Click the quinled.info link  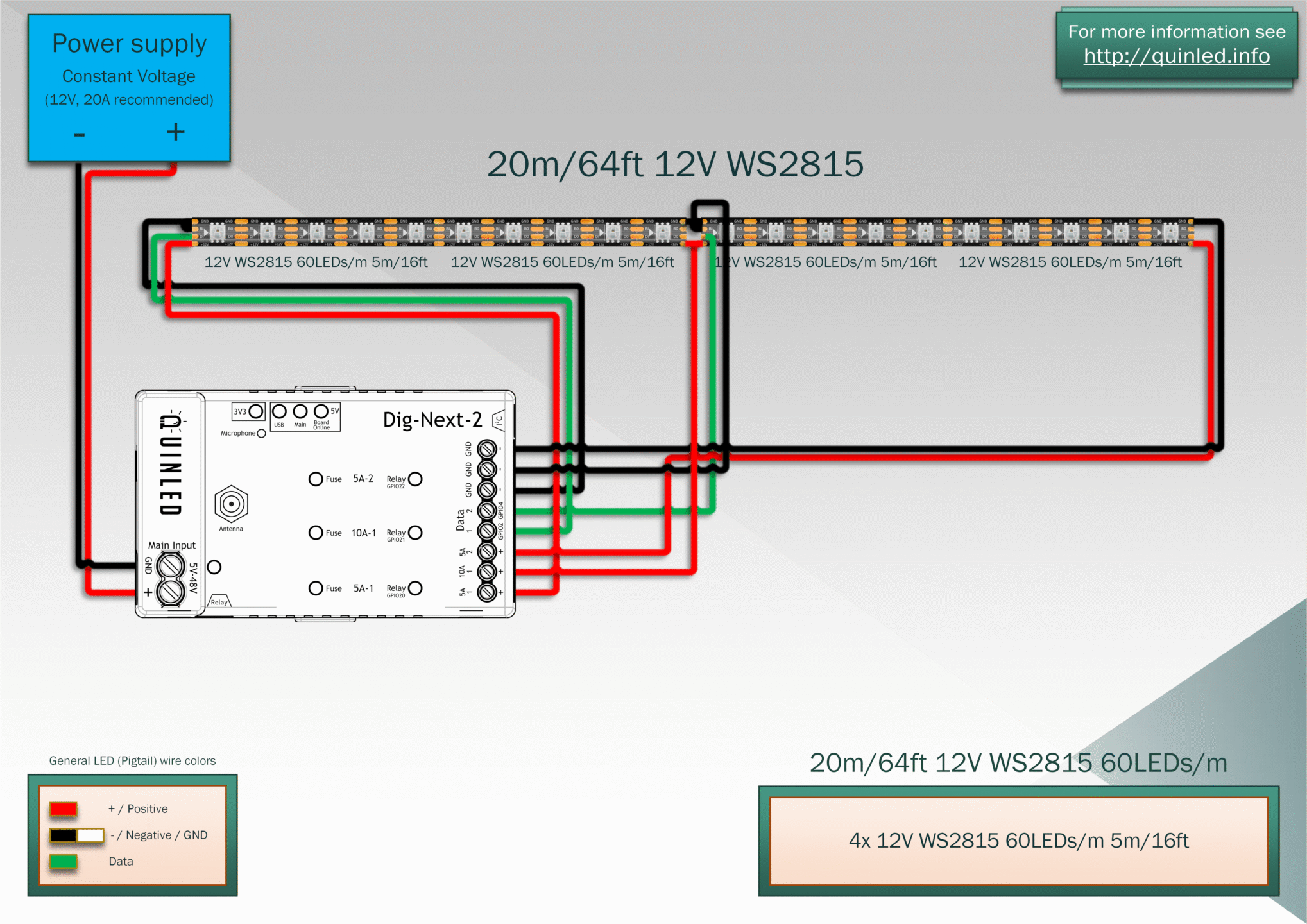(x=1176, y=56)
